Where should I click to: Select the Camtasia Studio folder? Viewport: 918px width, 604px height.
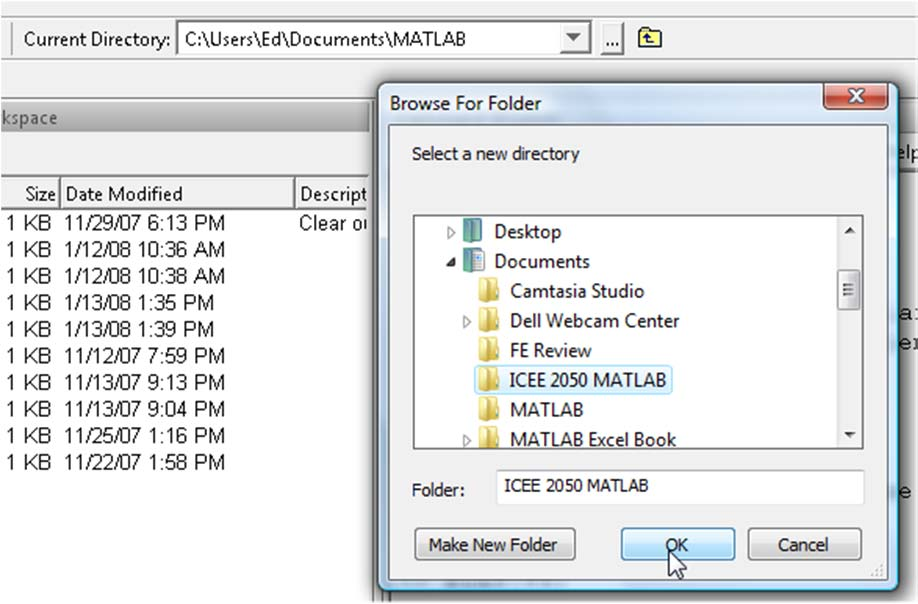577,291
